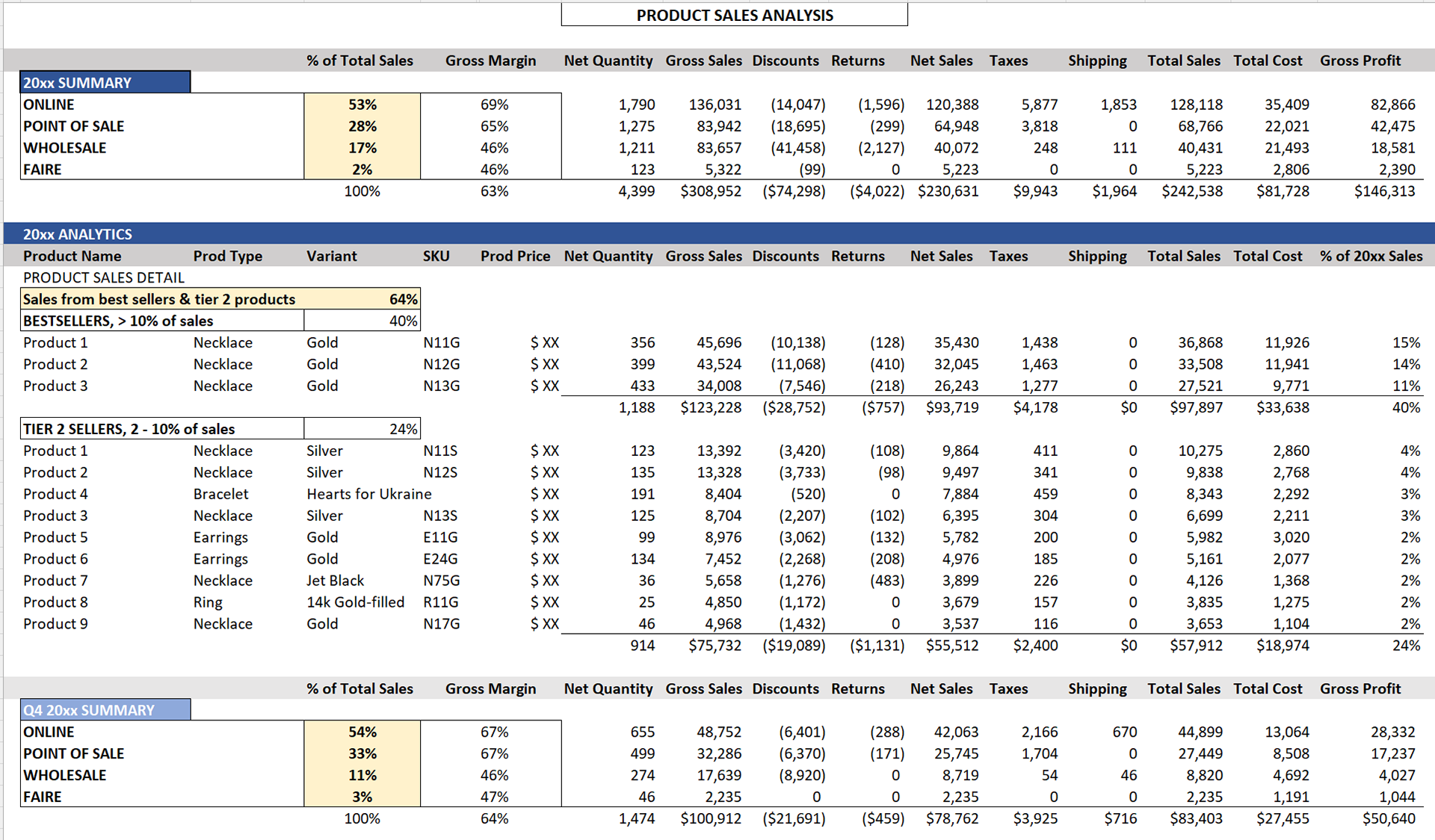This screenshot has width=1435, height=840.
Task: Select SKU cell N11G for Product 1
Action: (440, 342)
